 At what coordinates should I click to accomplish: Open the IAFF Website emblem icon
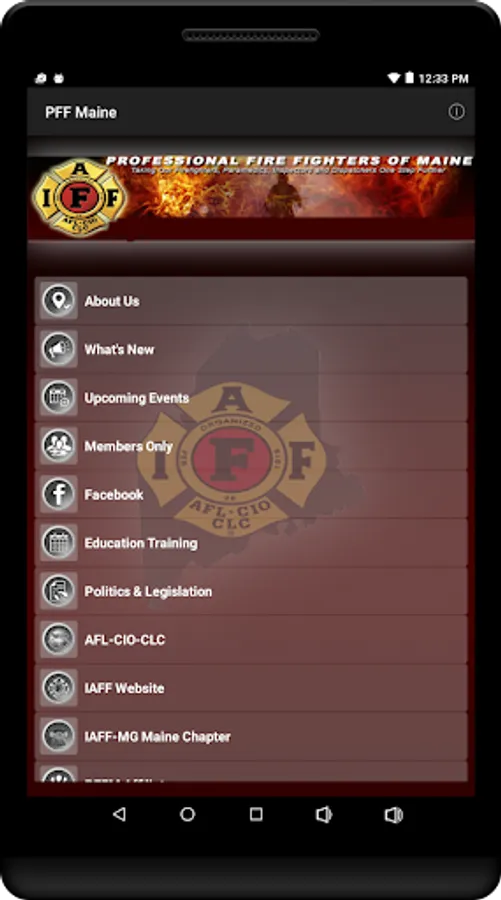(x=59, y=688)
